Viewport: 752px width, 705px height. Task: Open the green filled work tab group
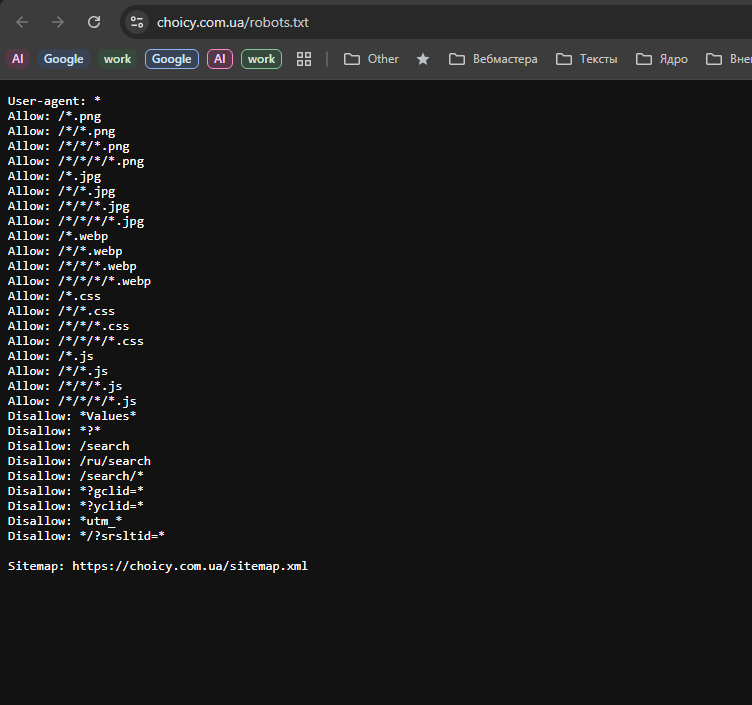[x=118, y=59]
